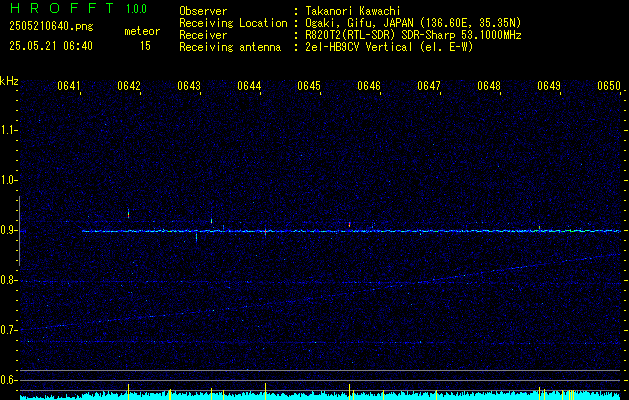The width and height of the screenshot is (629, 400).
Task: Click the 0643 time axis label
Action: [x=189, y=86]
